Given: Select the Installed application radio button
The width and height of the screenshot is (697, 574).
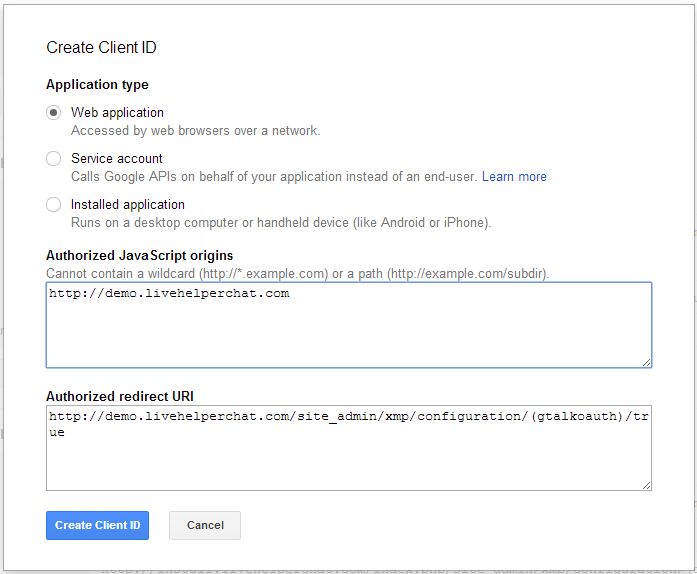Looking at the screenshot, I should (x=53, y=205).
